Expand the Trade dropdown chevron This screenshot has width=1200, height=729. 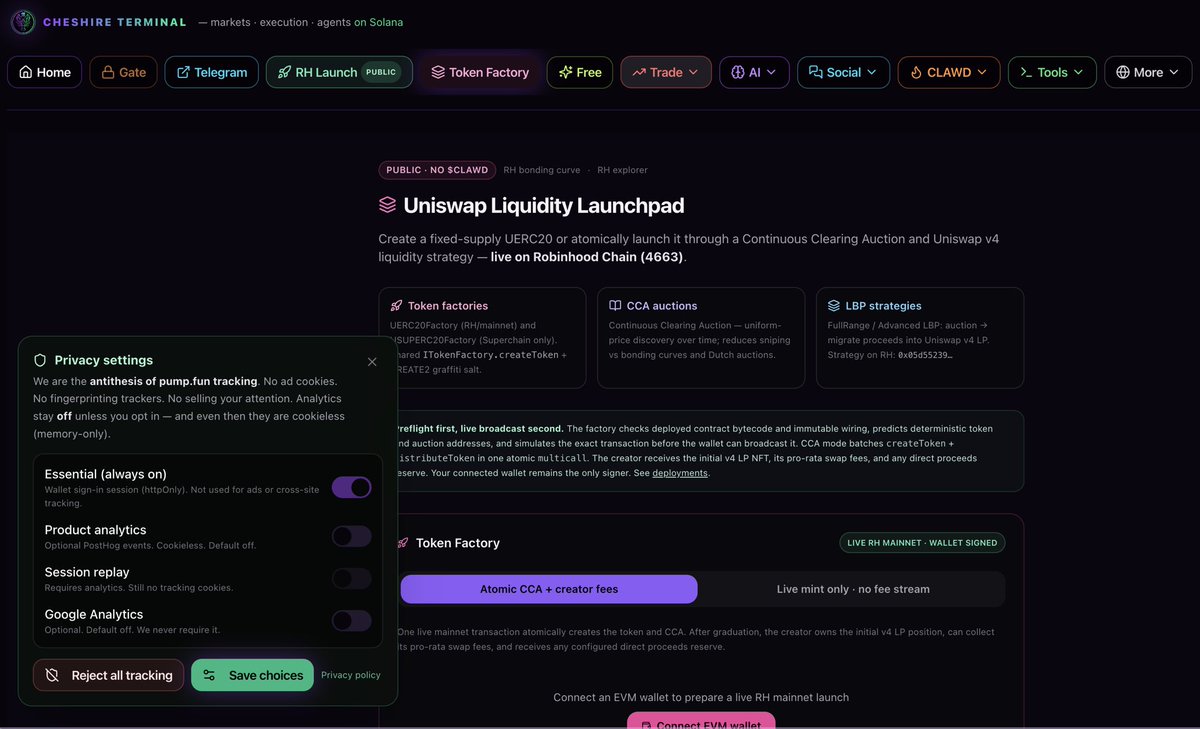pos(694,72)
